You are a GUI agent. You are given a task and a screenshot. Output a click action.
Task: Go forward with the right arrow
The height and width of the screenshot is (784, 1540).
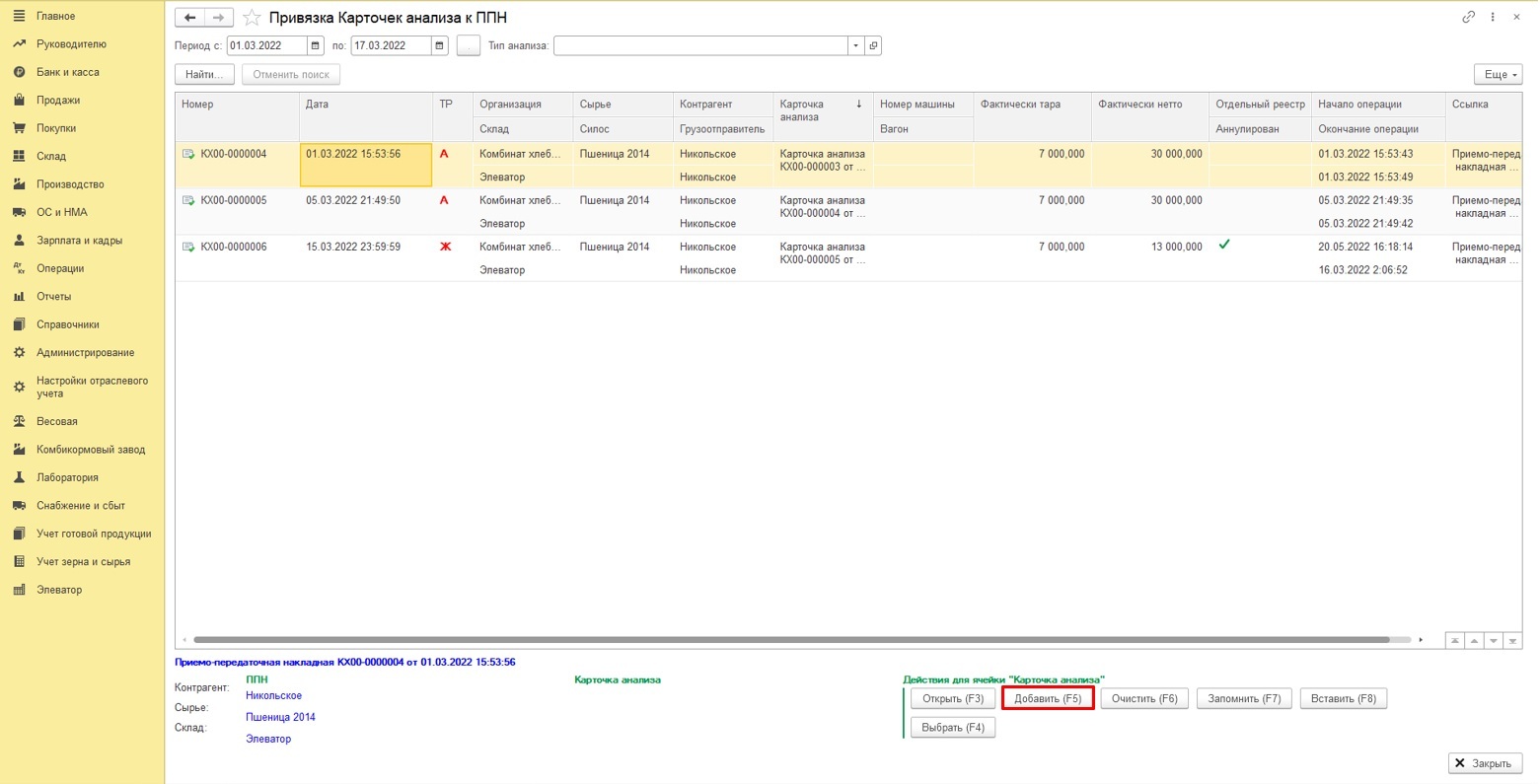point(219,18)
